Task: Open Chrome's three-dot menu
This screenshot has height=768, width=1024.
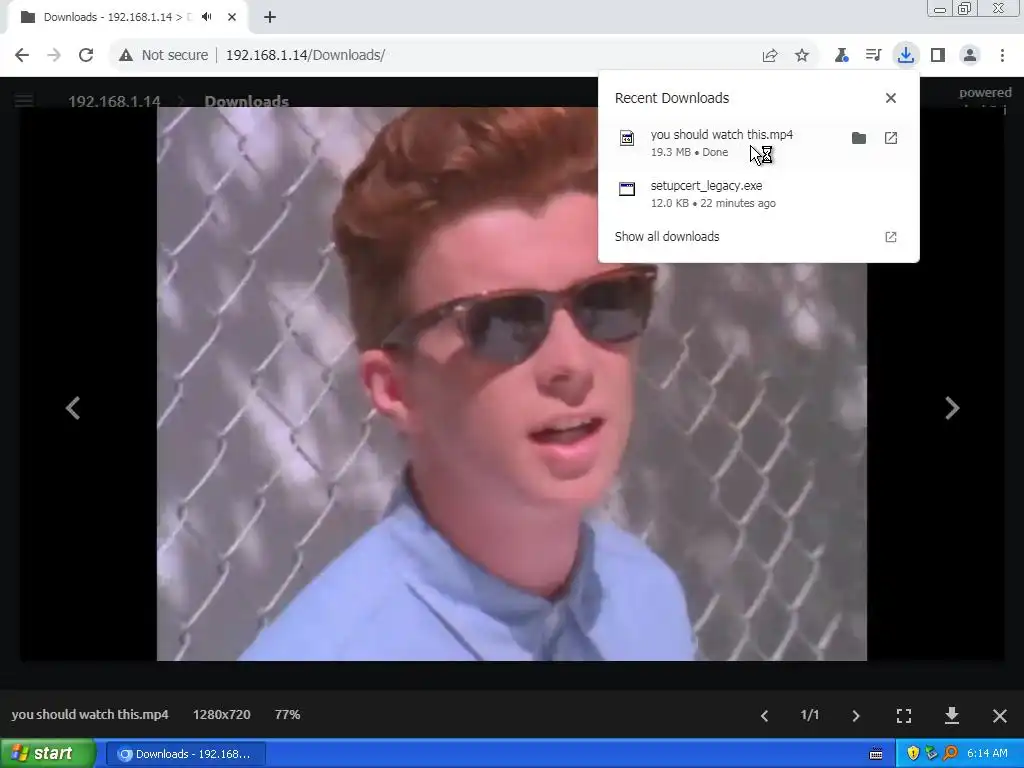Action: pyautogui.click(x=1002, y=55)
